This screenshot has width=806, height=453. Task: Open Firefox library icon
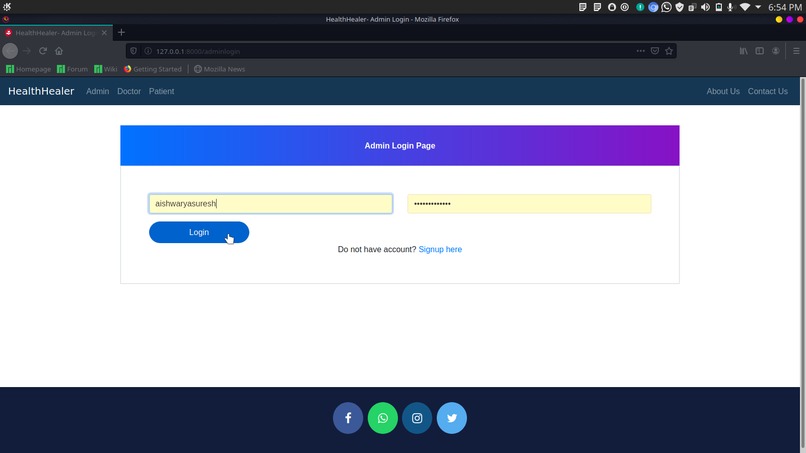click(743, 51)
